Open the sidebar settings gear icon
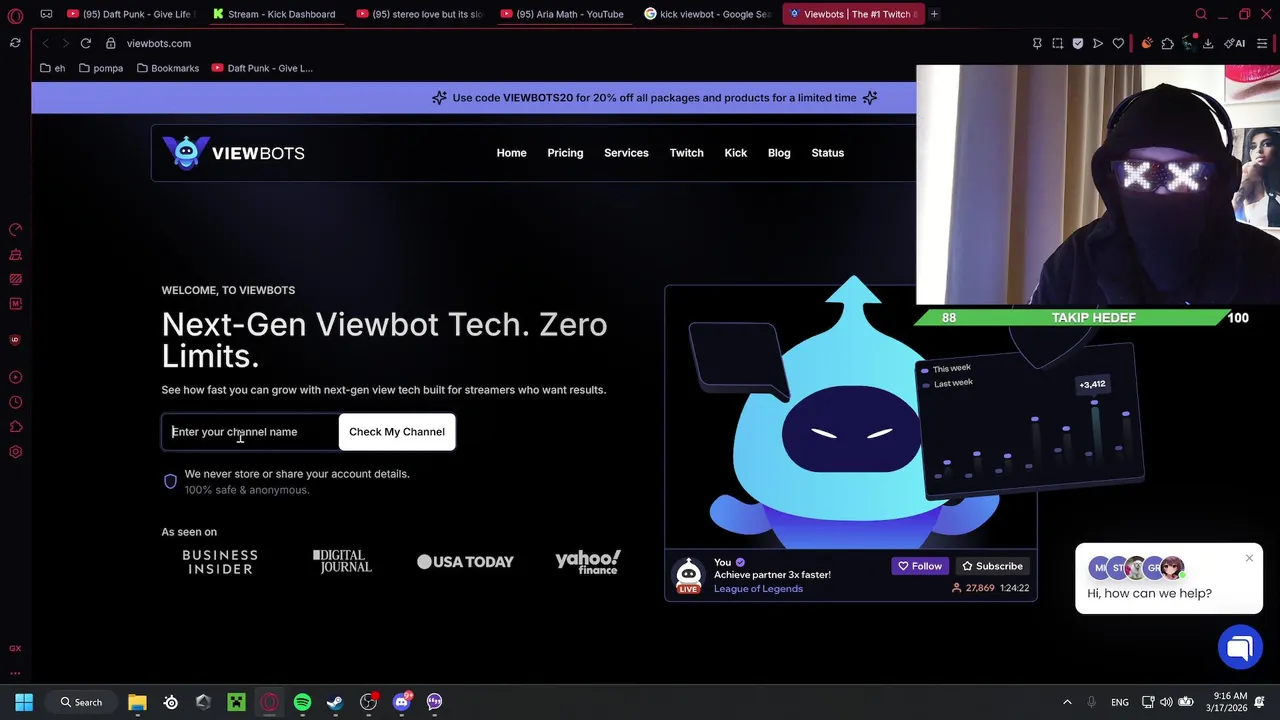This screenshot has height=720, width=1280. 15,452
